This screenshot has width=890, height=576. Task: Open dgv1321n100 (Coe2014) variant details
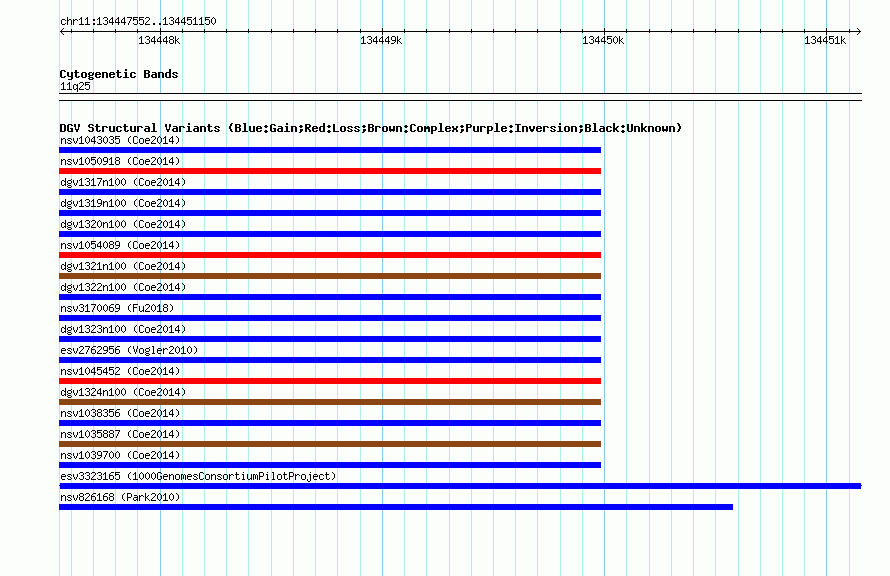(123, 266)
